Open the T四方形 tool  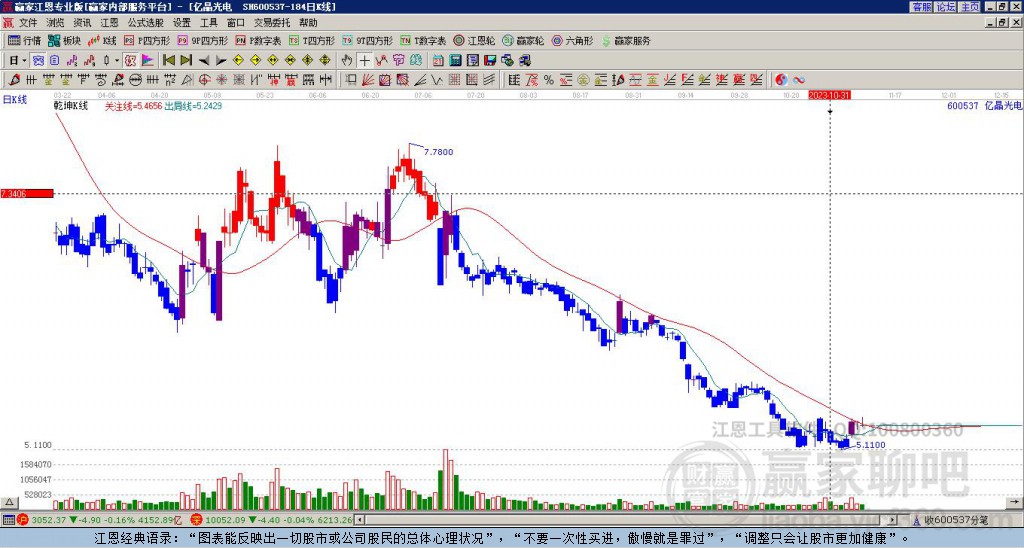click(x=312, y=40)
